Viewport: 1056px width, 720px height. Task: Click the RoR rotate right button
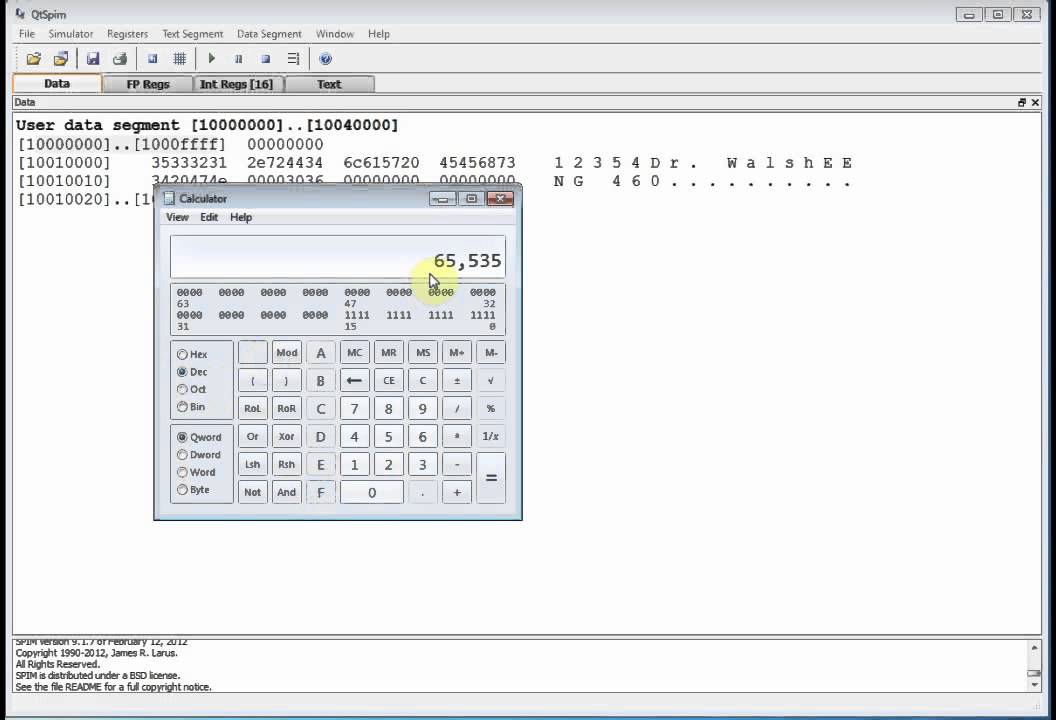point(286,408)
